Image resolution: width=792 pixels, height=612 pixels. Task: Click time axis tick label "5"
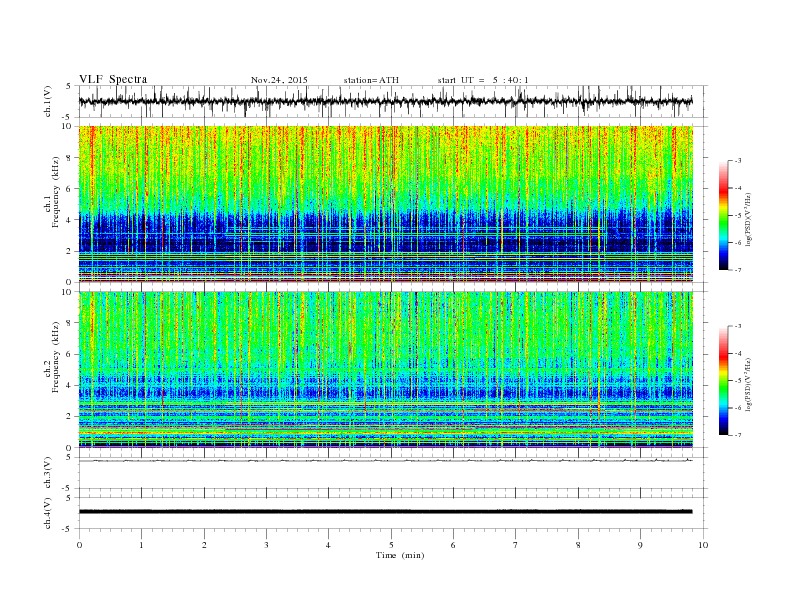(391, 545)
